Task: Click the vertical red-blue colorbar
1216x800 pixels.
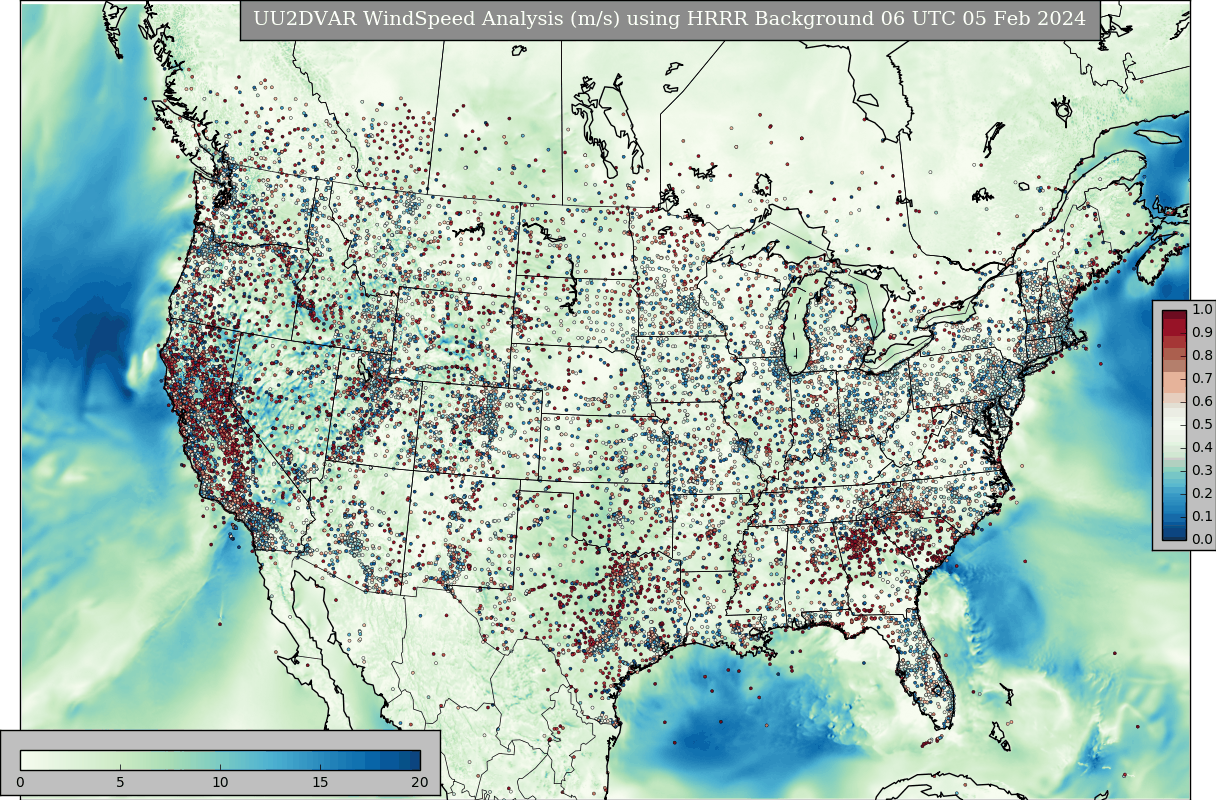Action: tap(1174, 425)
